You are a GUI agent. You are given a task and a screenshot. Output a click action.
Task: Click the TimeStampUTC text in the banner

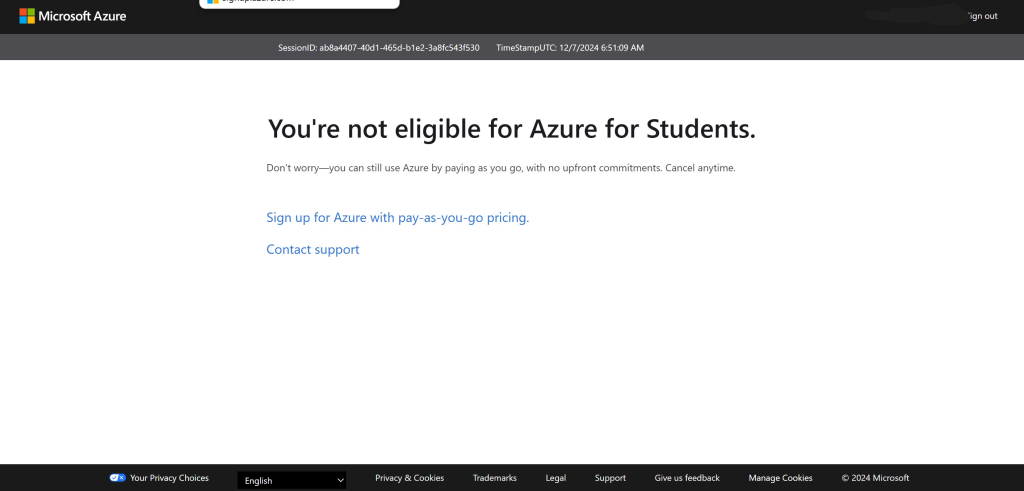(x=570, y=47)
